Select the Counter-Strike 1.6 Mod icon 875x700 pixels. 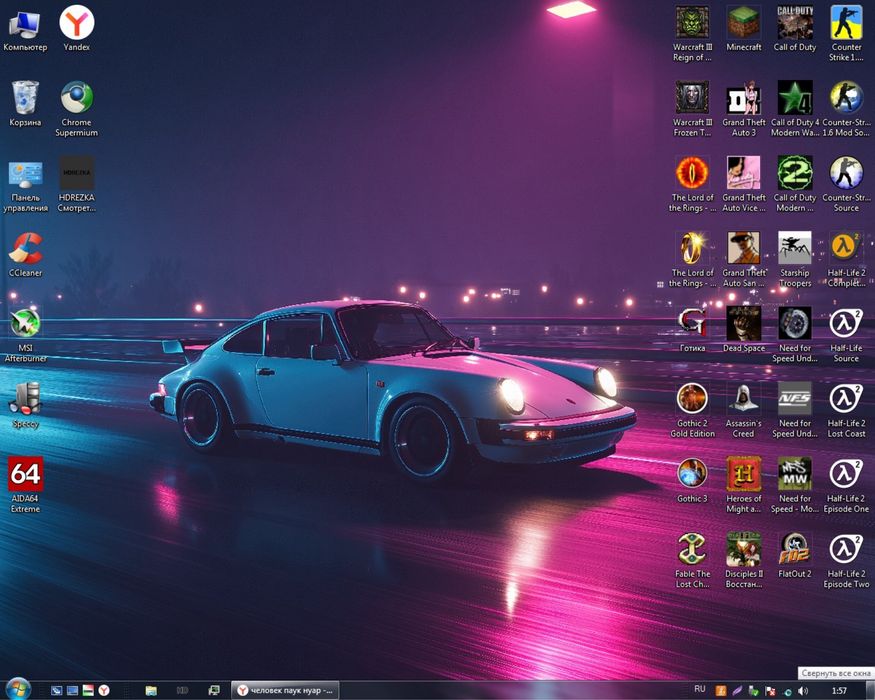pos(846,109)
